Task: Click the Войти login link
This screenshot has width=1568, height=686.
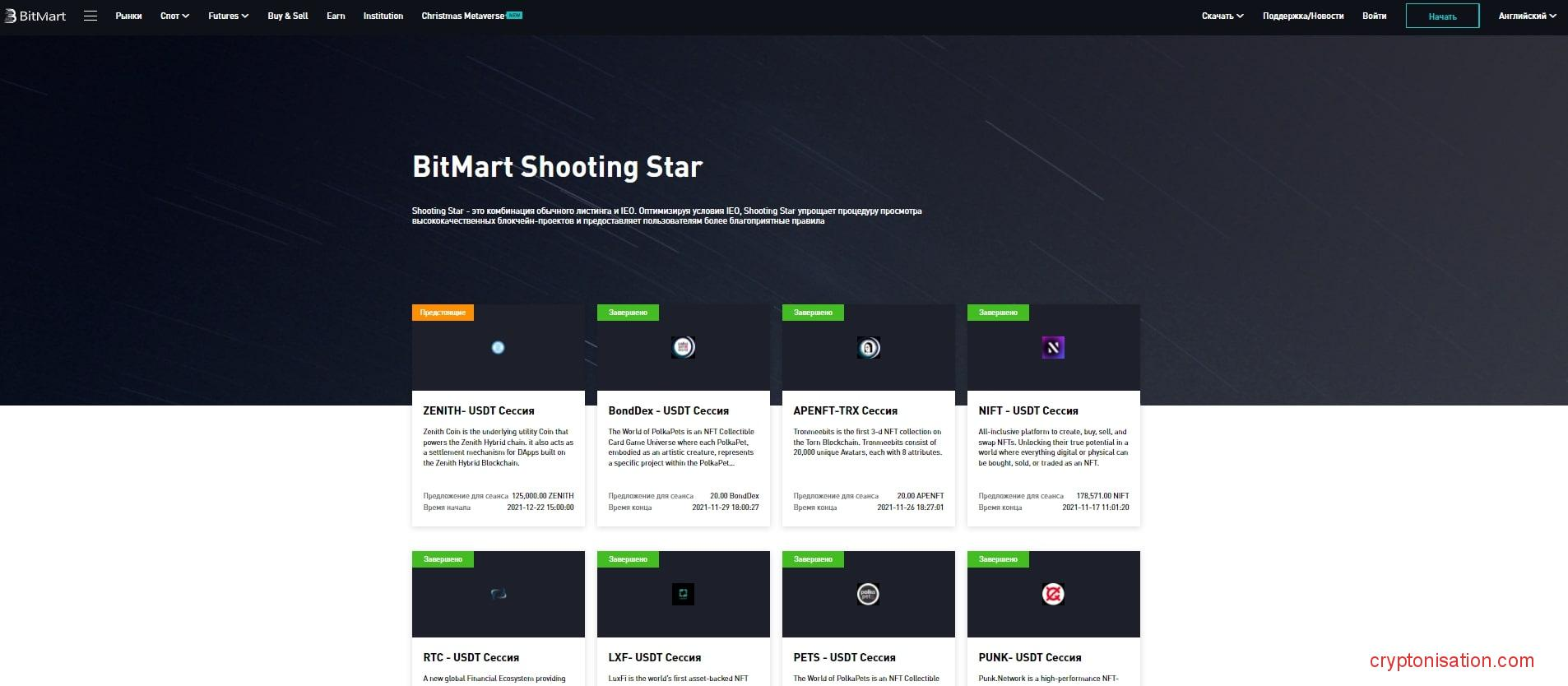Action: point(1374,16)
